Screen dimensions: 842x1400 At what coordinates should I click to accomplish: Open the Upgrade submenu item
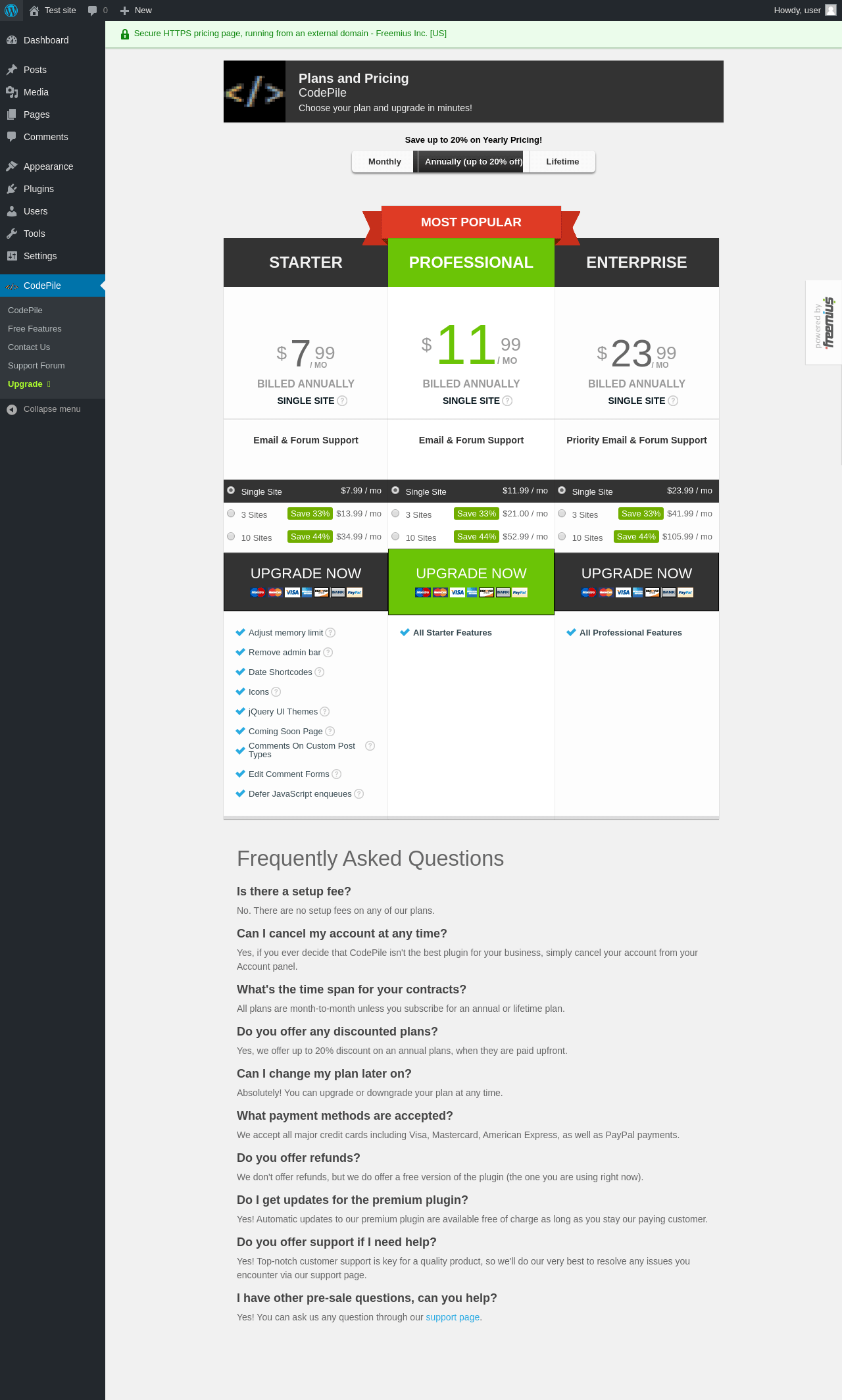point(53,384)
